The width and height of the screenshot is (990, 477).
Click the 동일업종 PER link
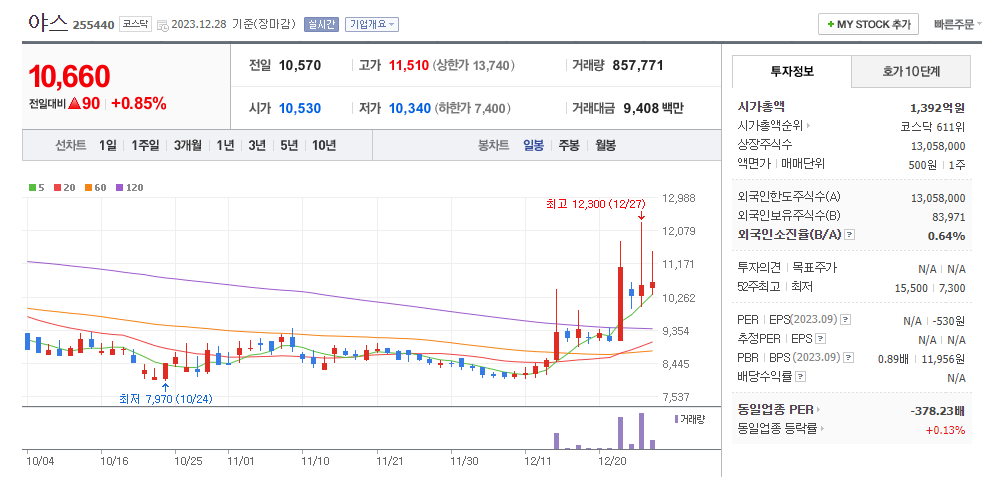click(x=775, y=410)
